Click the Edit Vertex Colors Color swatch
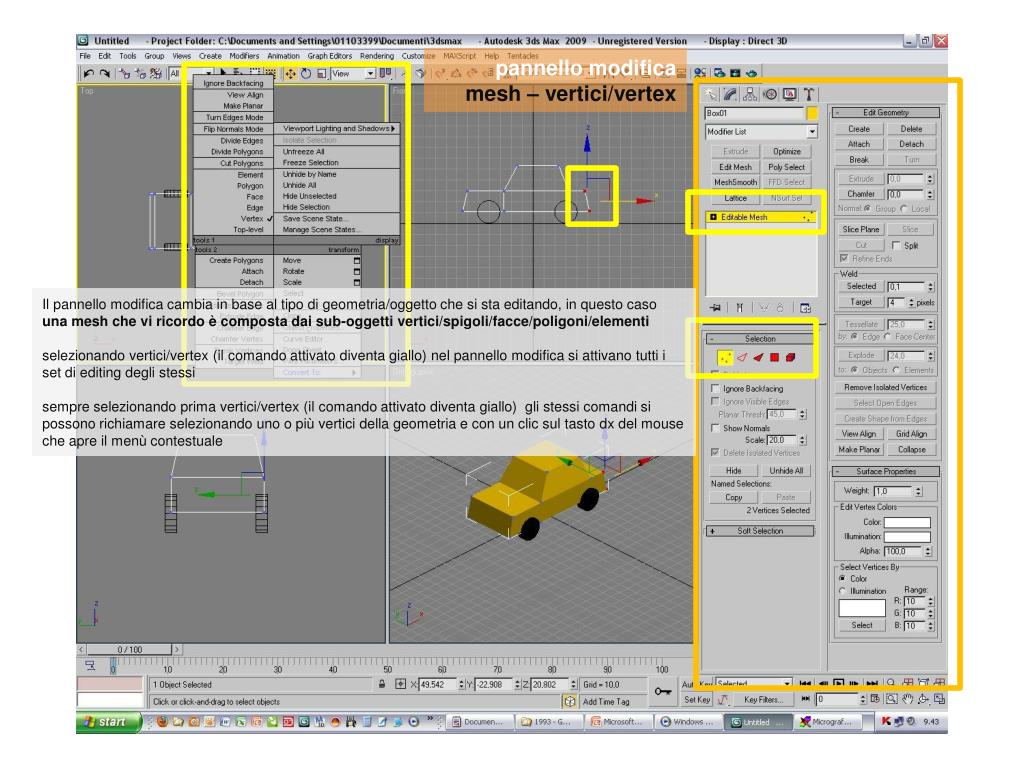1024x768 pixels. [x=907, y=522]
